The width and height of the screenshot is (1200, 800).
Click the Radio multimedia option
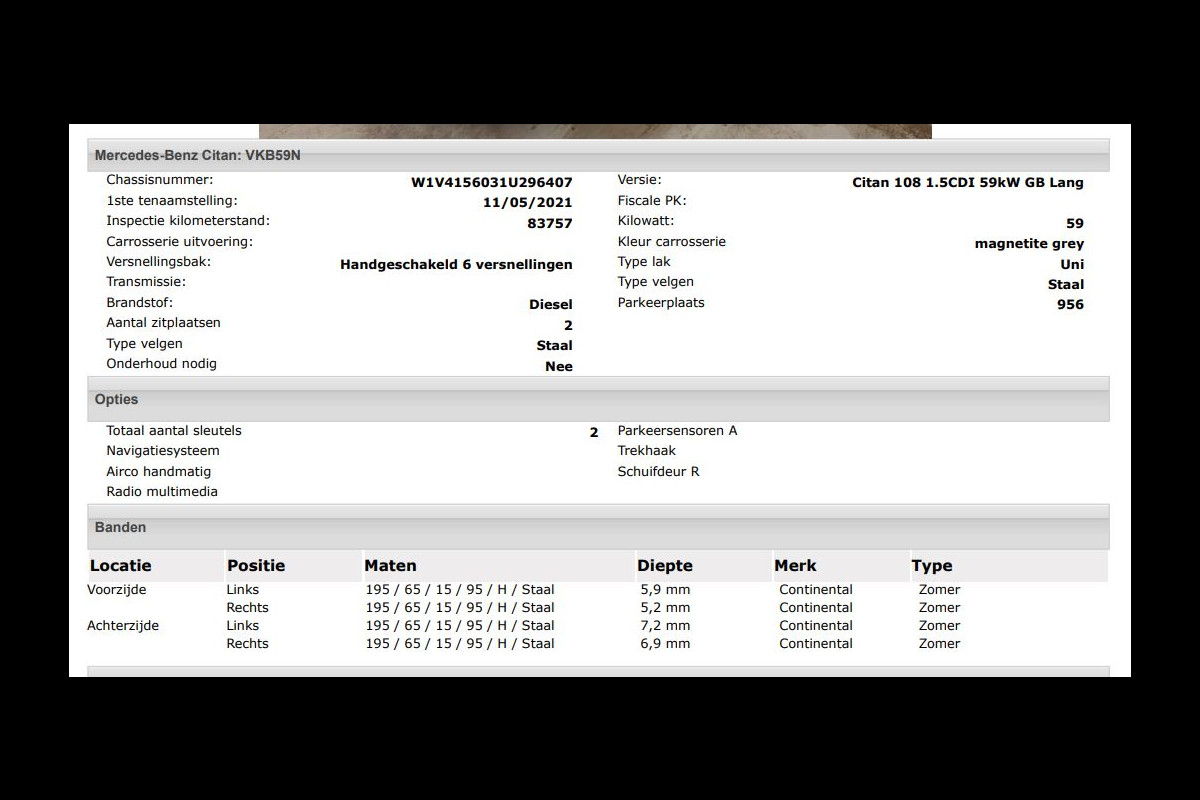click(162, 492)
